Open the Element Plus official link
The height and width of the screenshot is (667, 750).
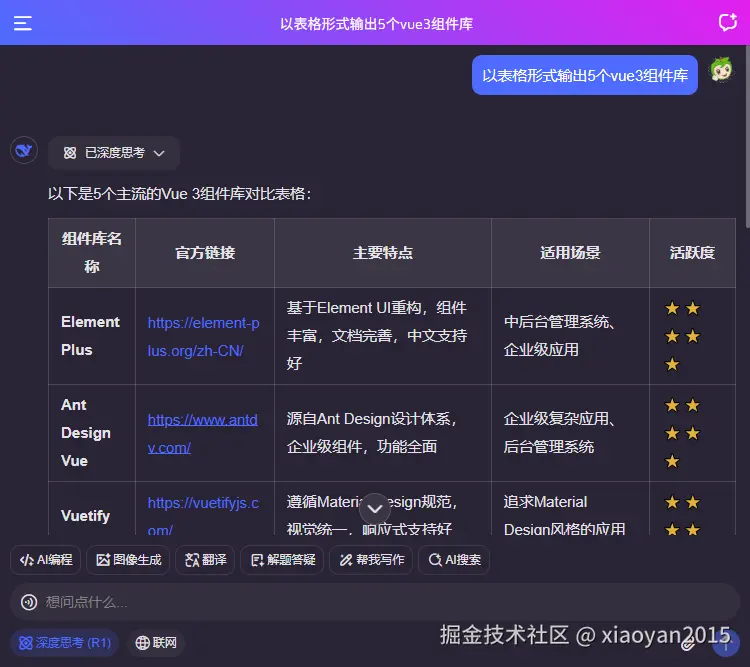pyautogui.click(x=203, y=337)
